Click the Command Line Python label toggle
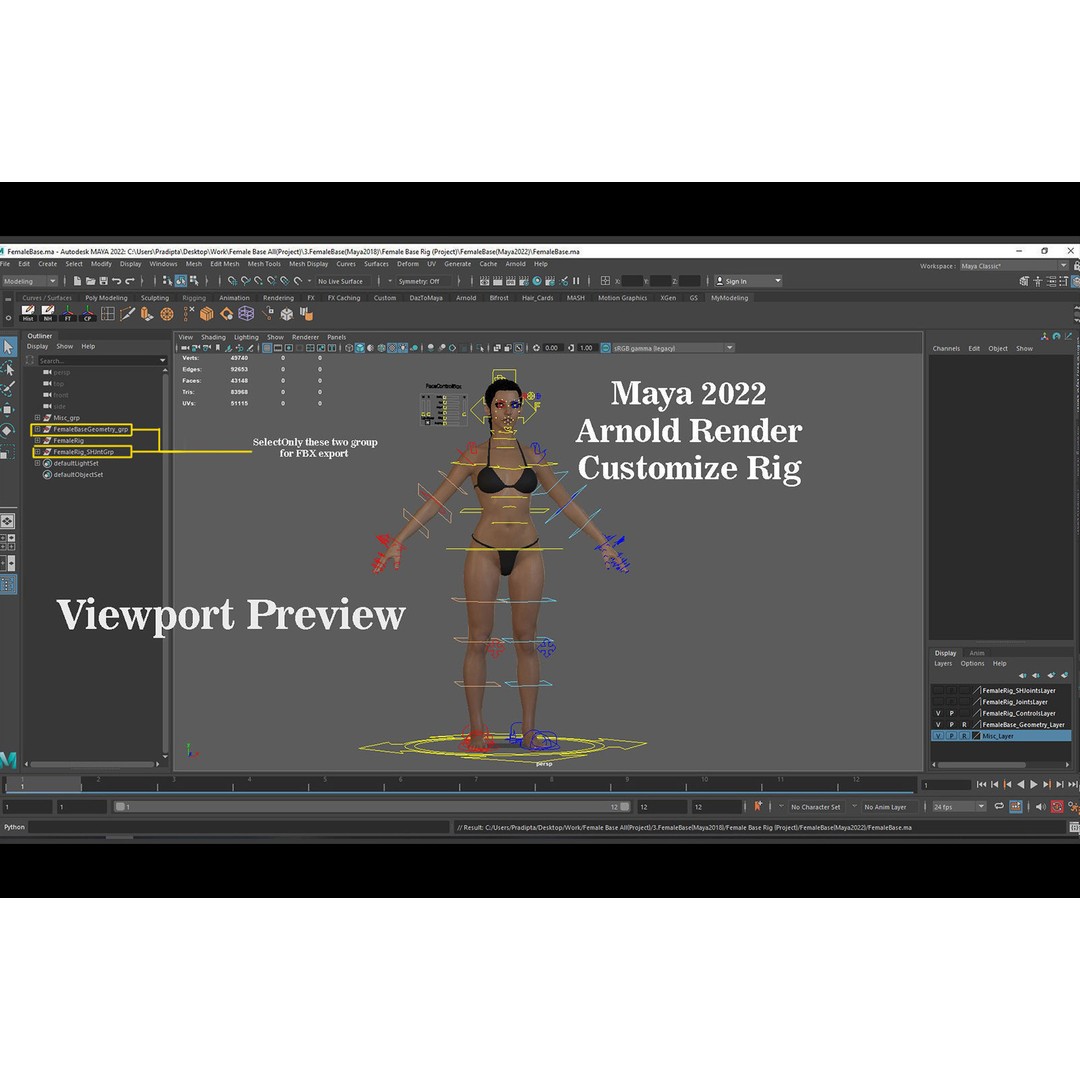The height and width of the screenshot is (1080, 1080). (x=14, y=827)
